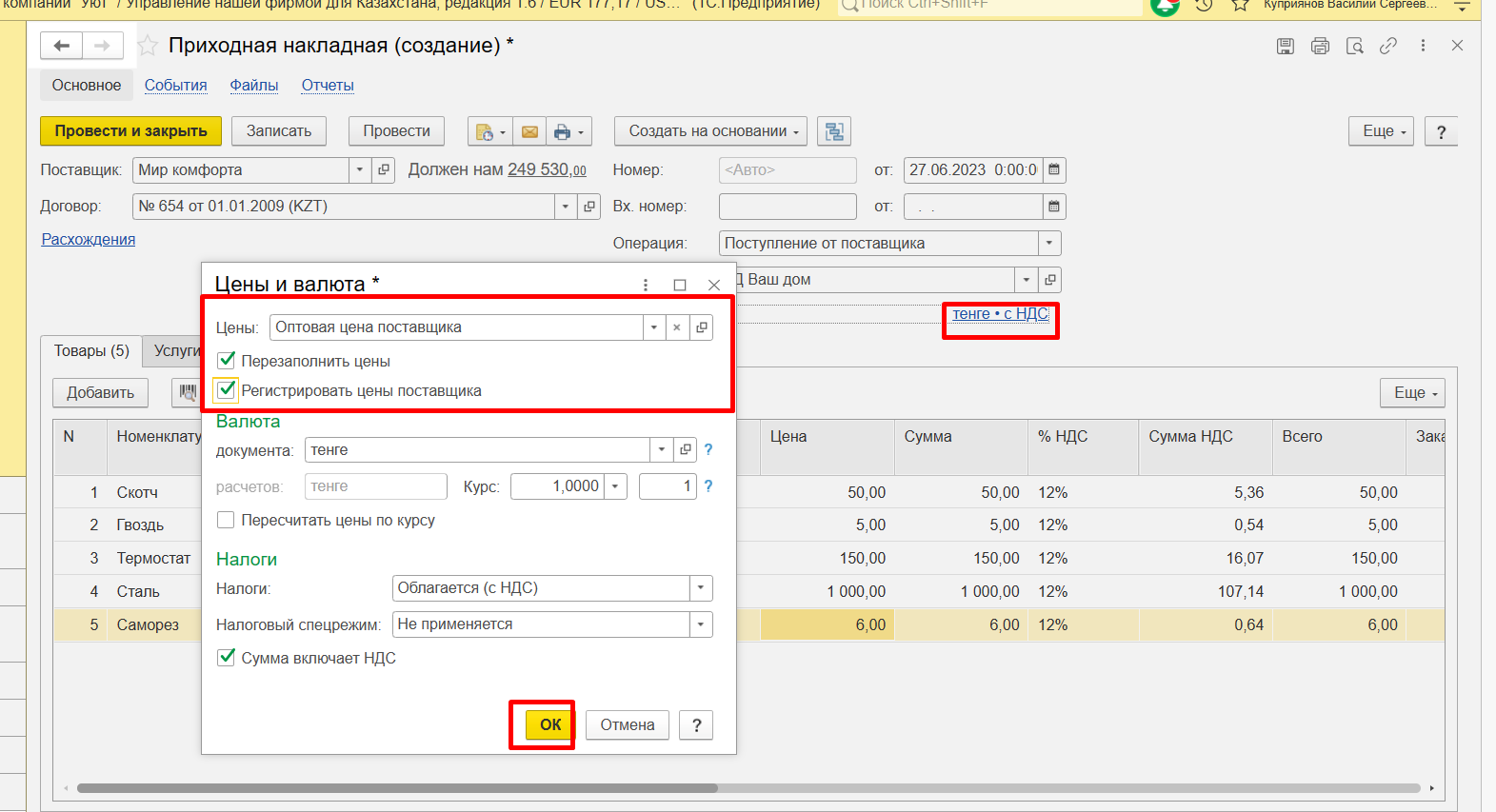Add current document to favorites star
Viewport: 1496px width, 812px height.
tap(148, 46)
